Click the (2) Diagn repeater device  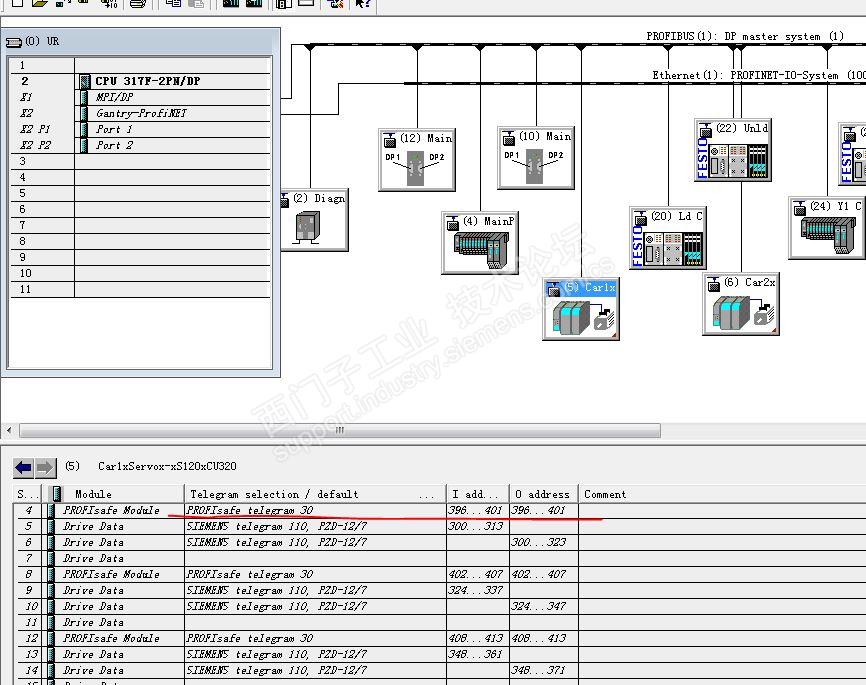pyautogui.click(x=308, y=222)
